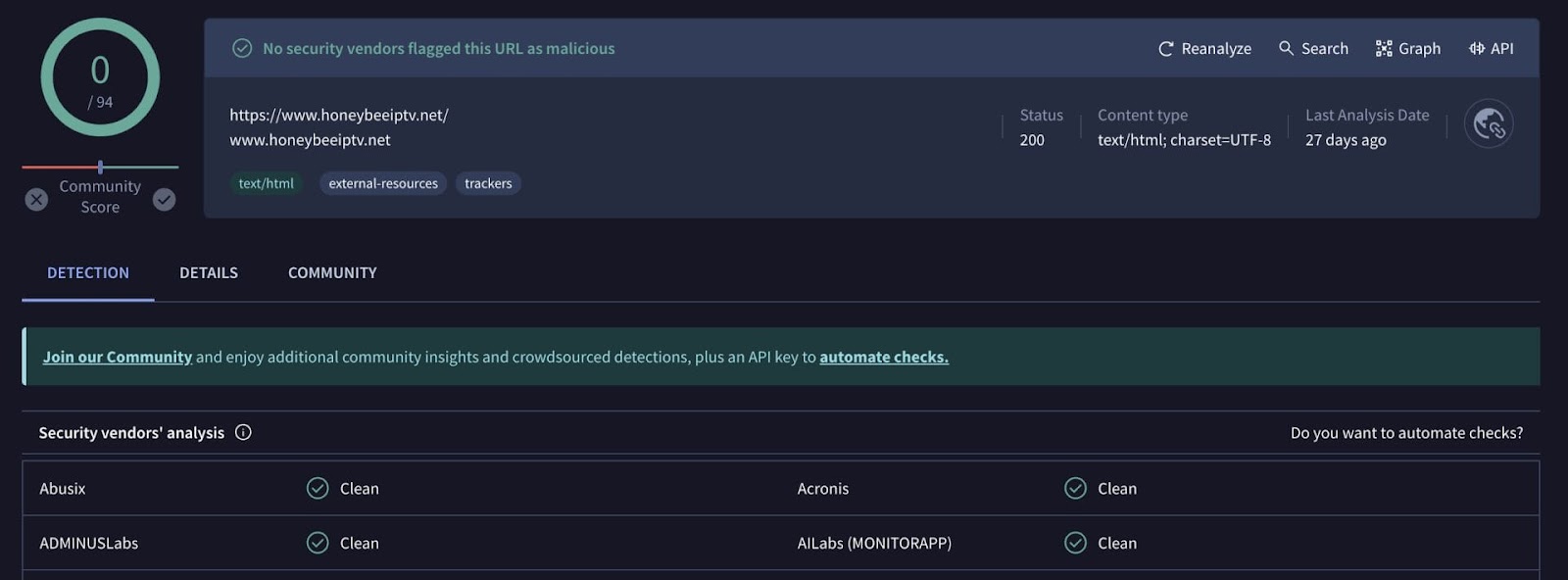Open the automate checks link
This screenshot has width=1568, height=580.
pos(884,357)
